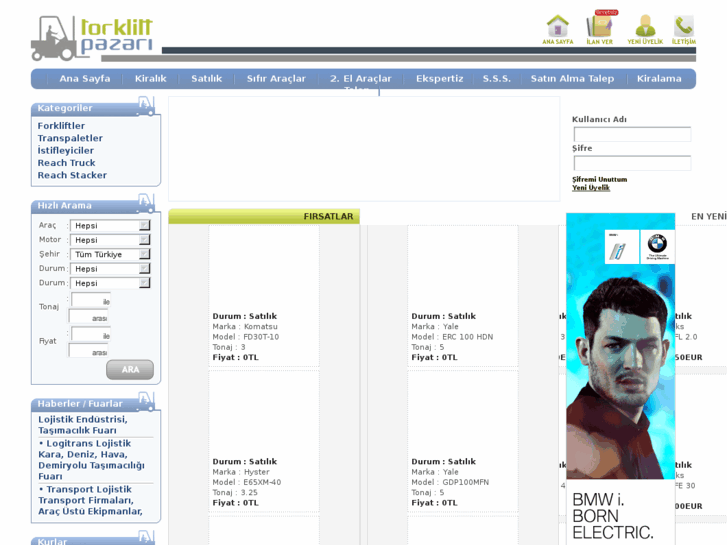Go to Ana Sayfa in navigation bar

(x=85, y=78)
